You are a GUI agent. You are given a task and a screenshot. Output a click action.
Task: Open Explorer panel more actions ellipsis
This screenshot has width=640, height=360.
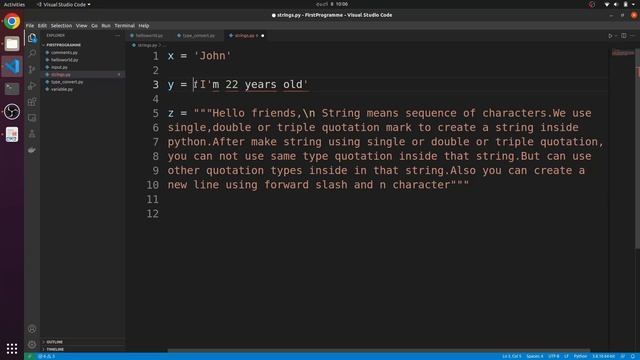point(118,36)
